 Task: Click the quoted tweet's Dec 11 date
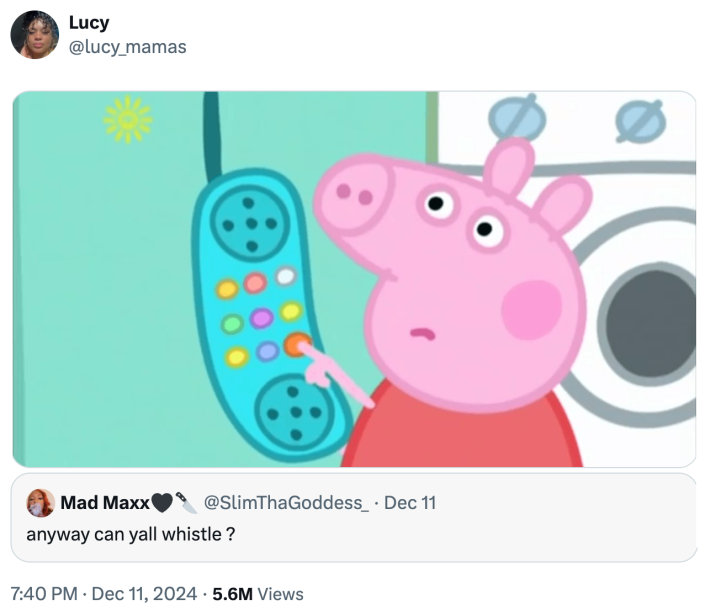click(x=410, y=502)
